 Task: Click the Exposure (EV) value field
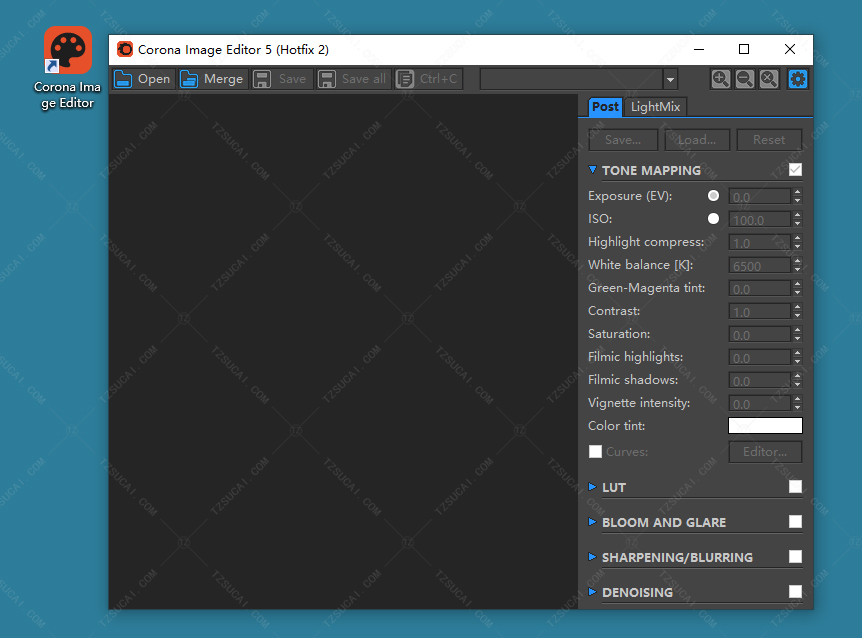tap(760, 197)
